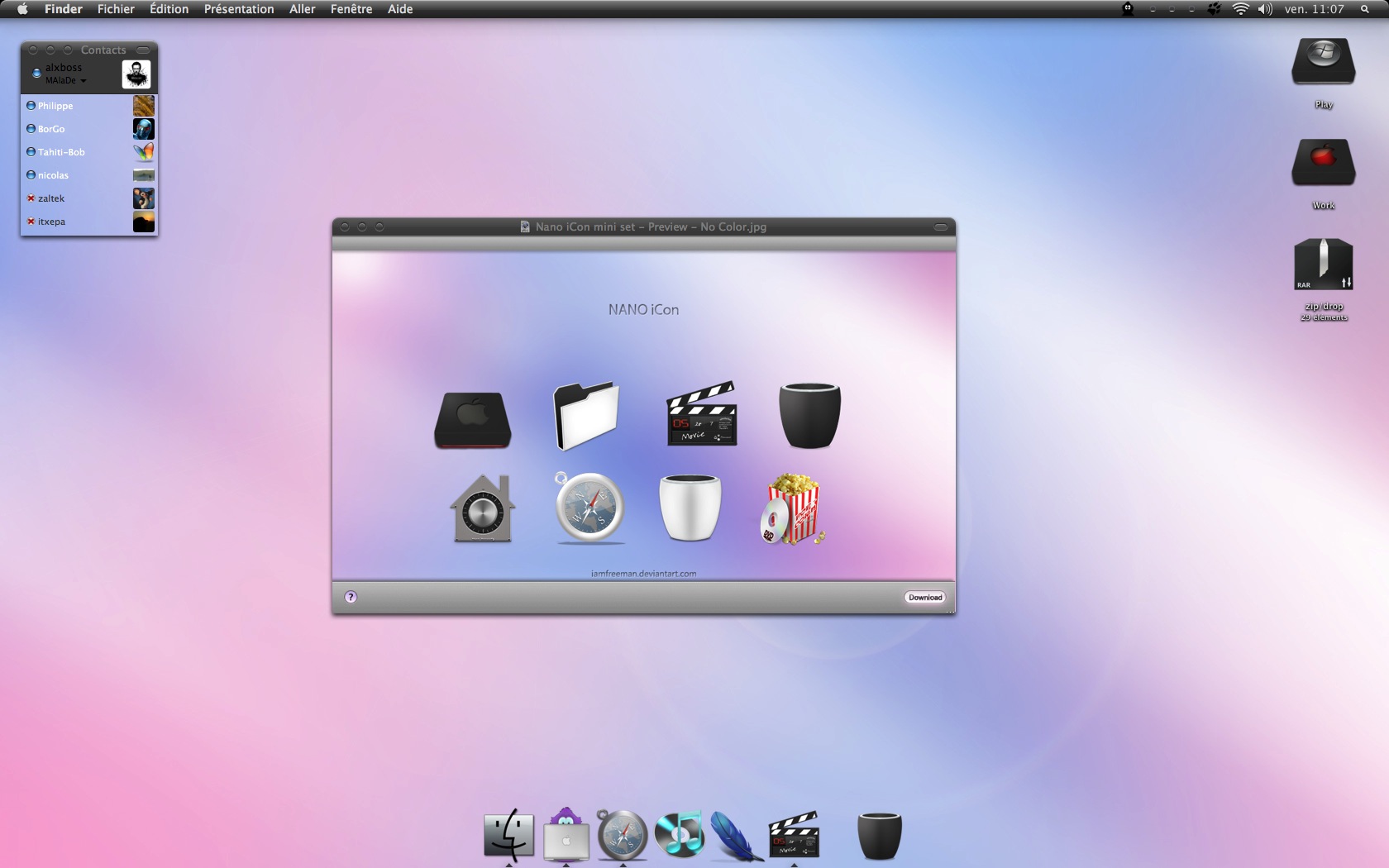Select contact BorGo
The image size is (1389, 868).
(x=89, y=129)
